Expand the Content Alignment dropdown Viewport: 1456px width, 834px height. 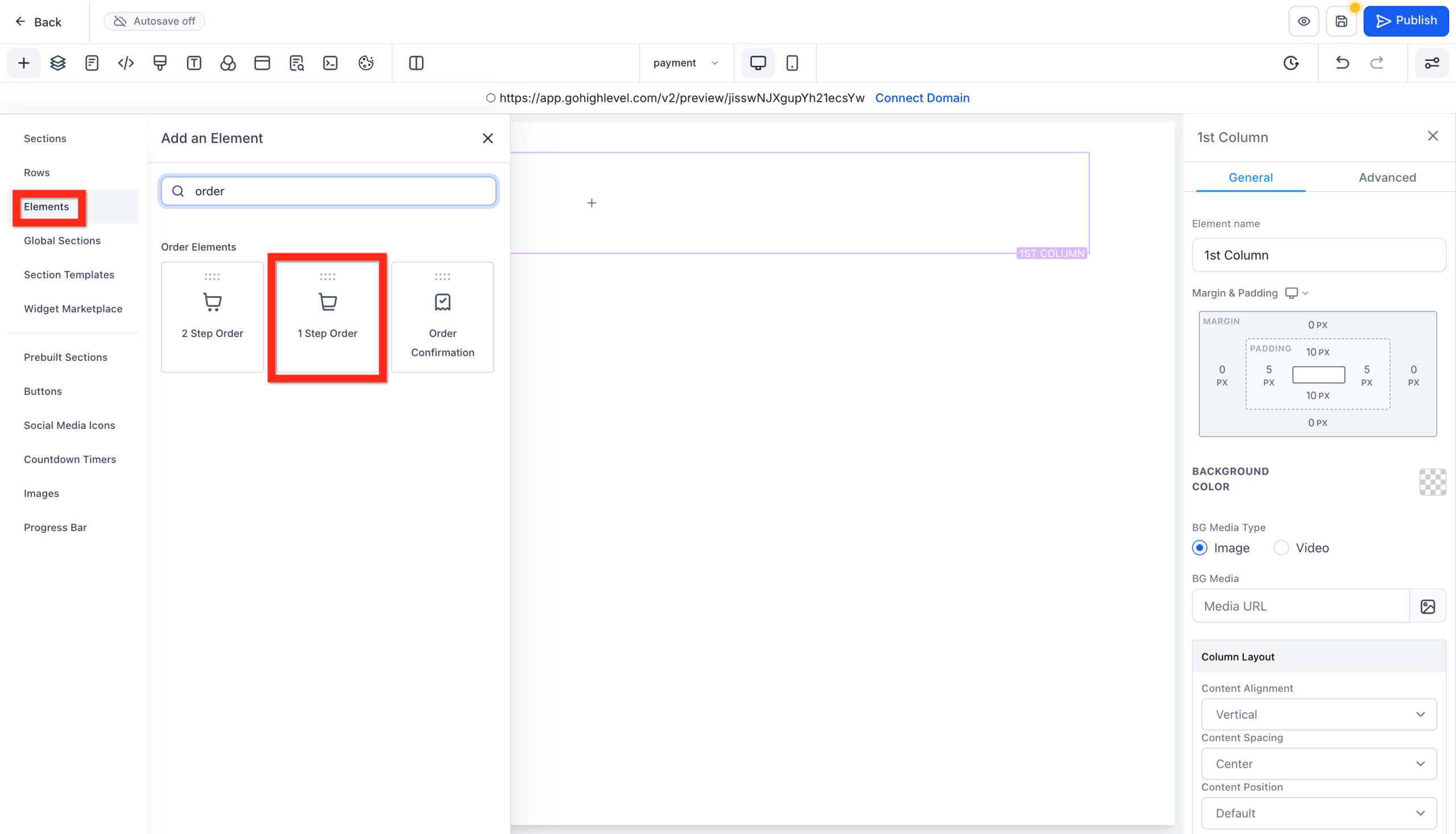tap(1318, 714)
